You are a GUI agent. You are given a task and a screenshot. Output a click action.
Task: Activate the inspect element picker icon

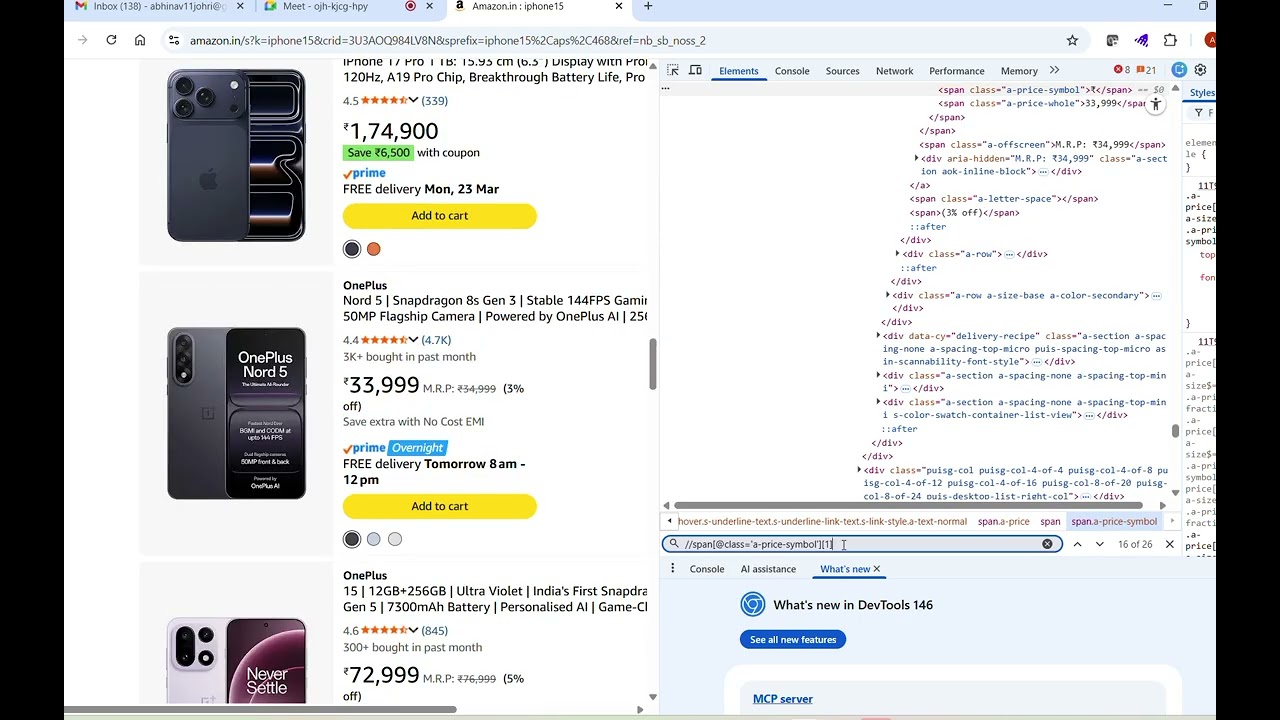click(x=673, y=70)
